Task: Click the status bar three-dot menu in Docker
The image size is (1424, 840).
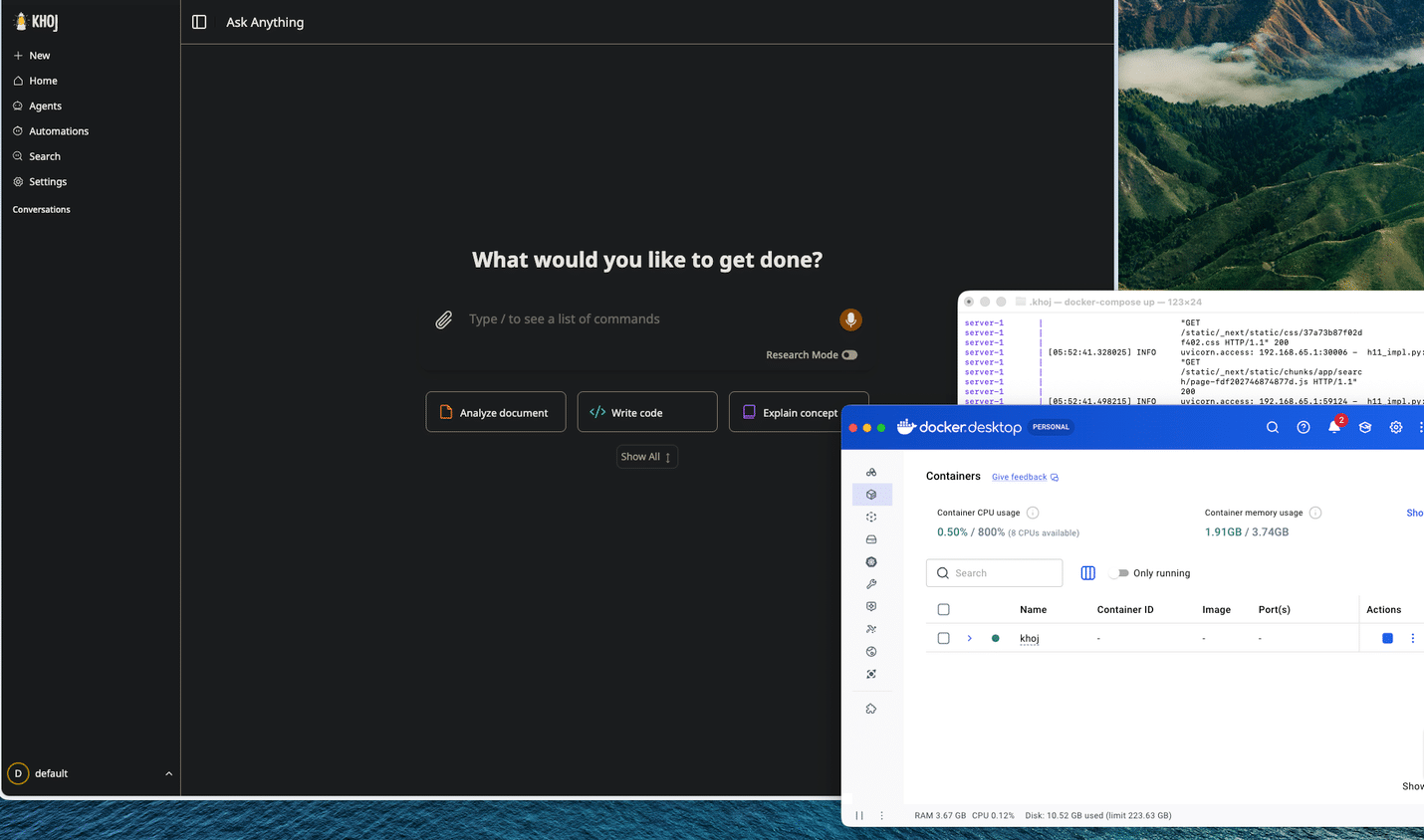Action: coord(881,815)
